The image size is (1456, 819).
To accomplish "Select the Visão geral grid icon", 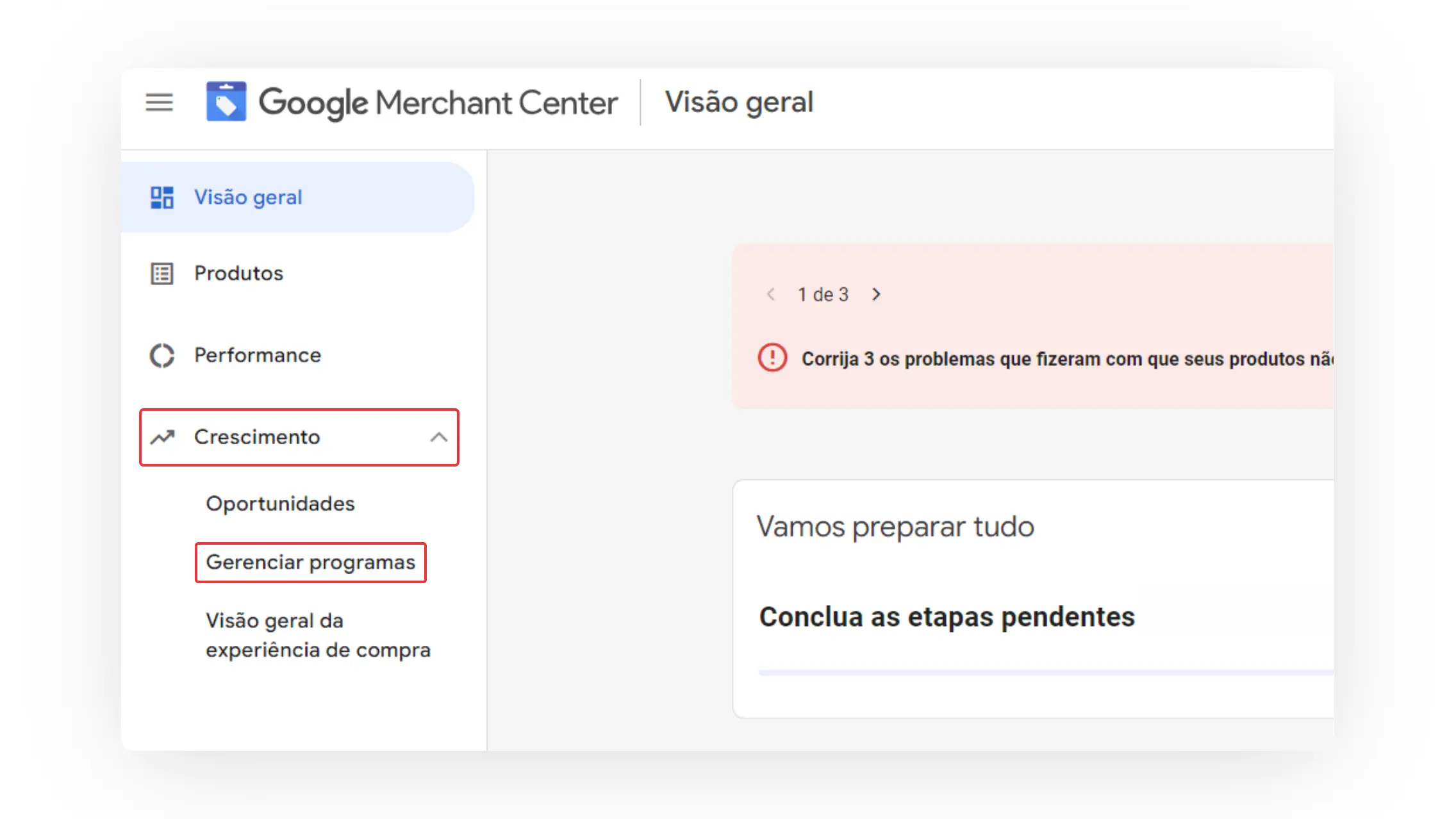I will (x=161, y=197).
